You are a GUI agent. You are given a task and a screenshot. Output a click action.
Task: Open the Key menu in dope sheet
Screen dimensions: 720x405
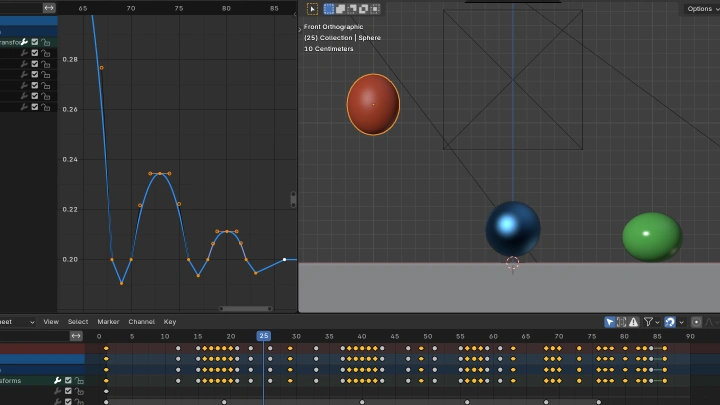(170, 322)
